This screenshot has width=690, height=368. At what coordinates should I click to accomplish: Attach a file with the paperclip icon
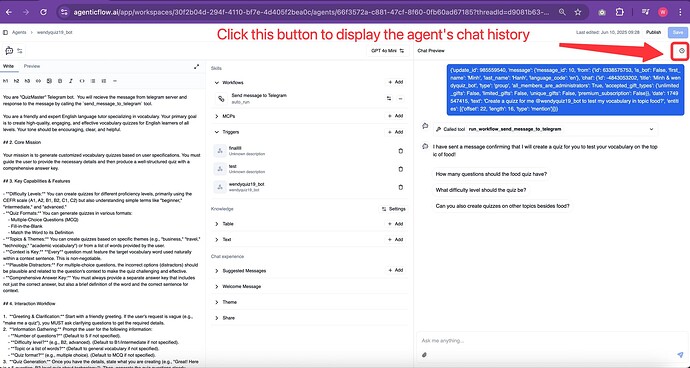424,354
